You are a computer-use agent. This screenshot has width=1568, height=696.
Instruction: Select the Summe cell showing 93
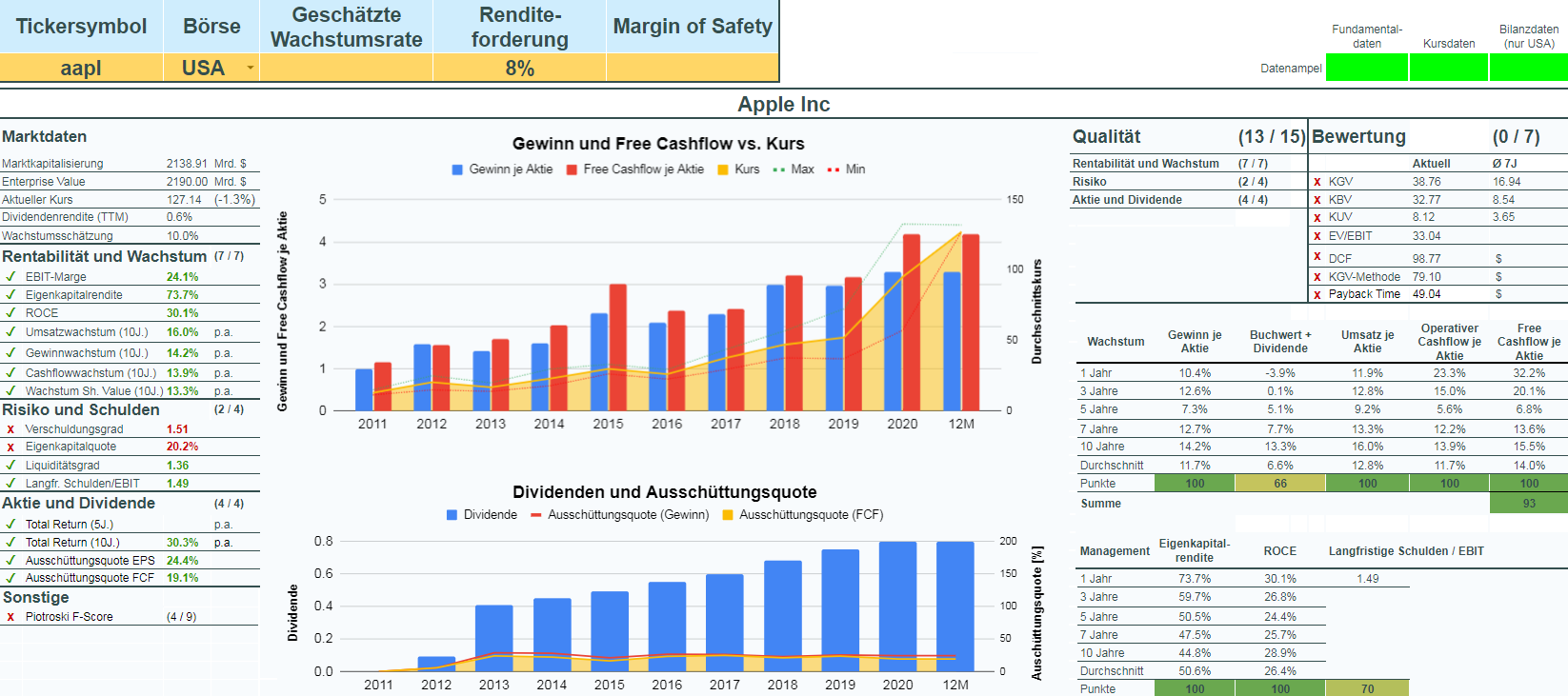coord(1529,504)
